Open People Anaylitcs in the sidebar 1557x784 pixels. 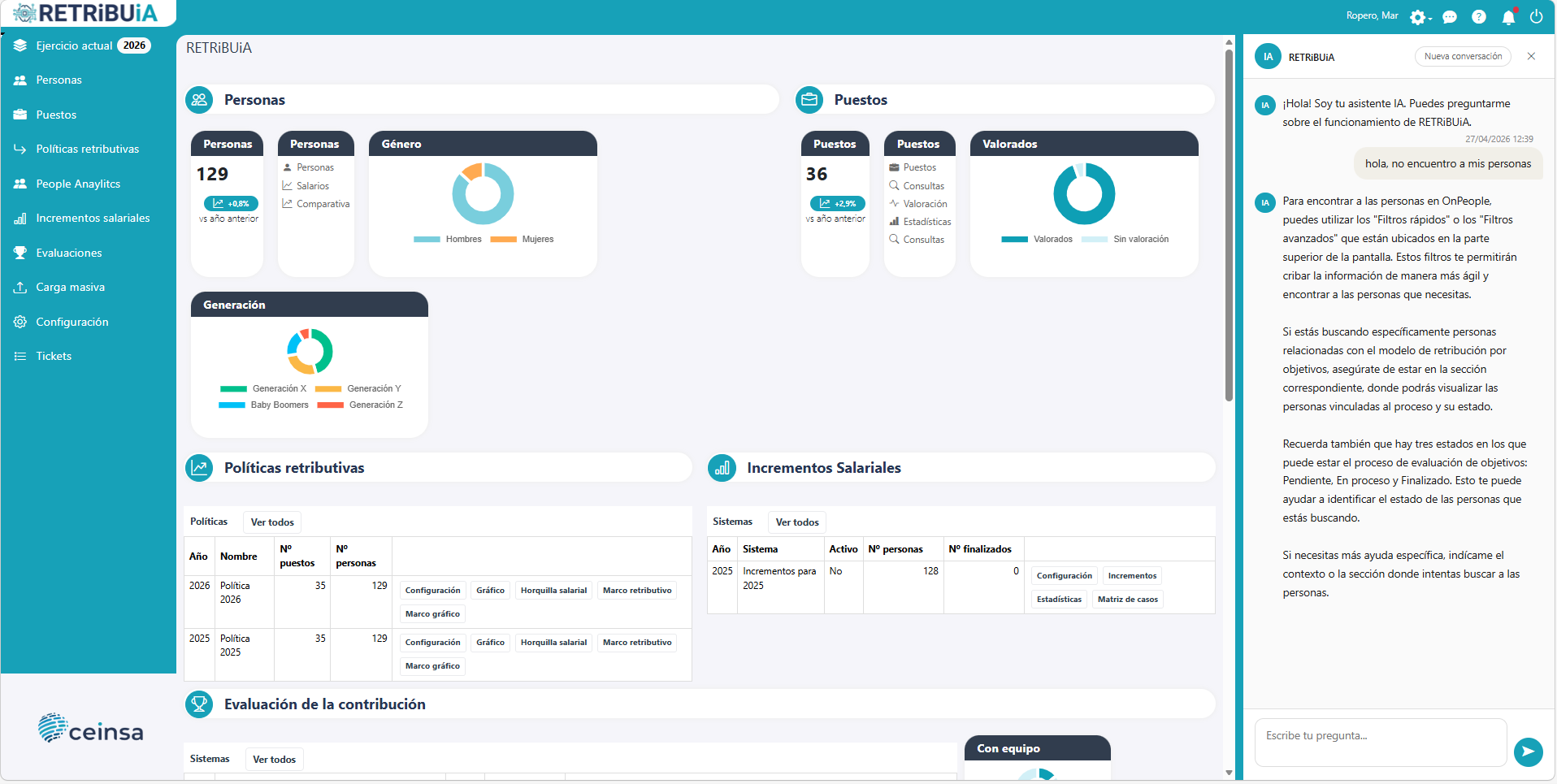(78, 184)
